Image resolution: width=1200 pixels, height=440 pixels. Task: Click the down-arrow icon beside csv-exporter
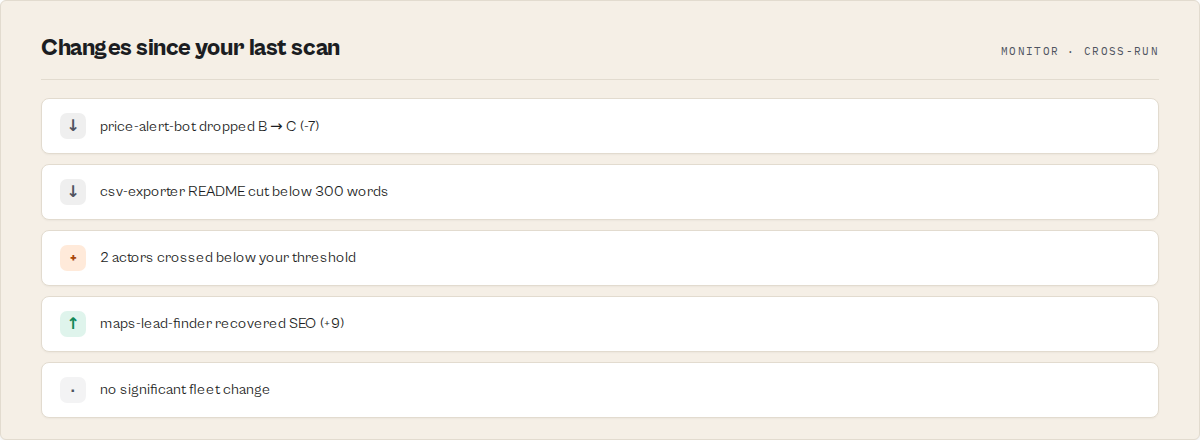(x=73, y=192)
